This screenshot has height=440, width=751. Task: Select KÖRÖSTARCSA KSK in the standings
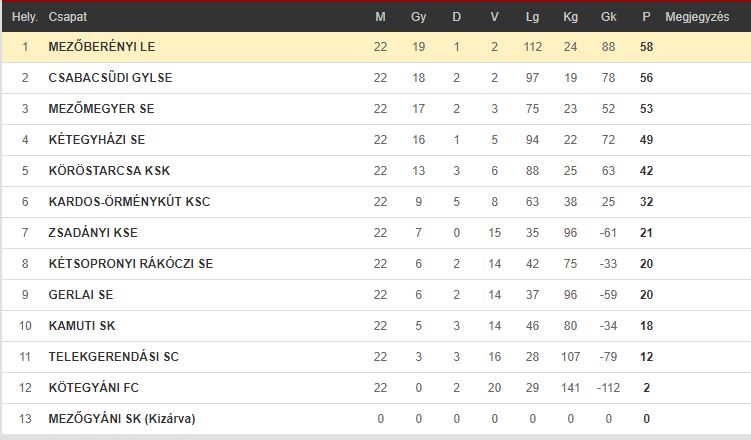tap(109, 171)
